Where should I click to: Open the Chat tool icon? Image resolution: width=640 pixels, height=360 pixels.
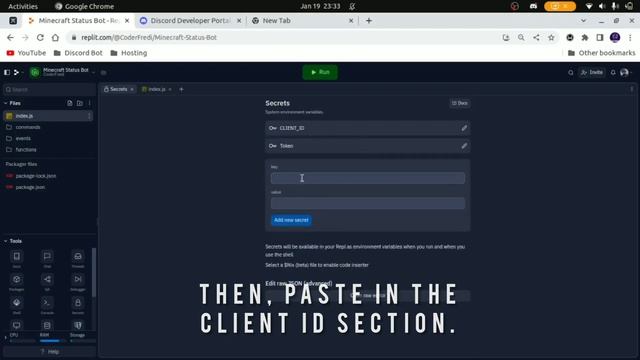(x=47, y=257)
